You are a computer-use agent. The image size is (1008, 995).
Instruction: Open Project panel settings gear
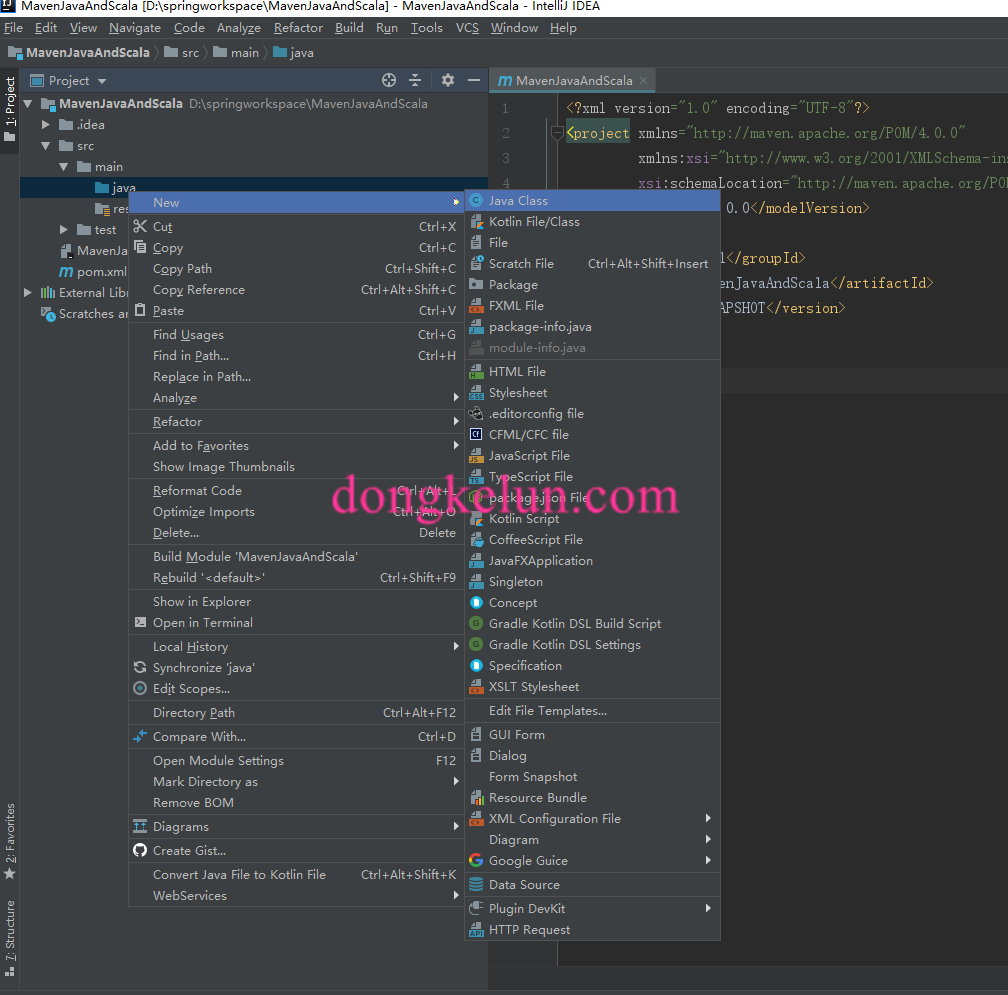(448, 80)
